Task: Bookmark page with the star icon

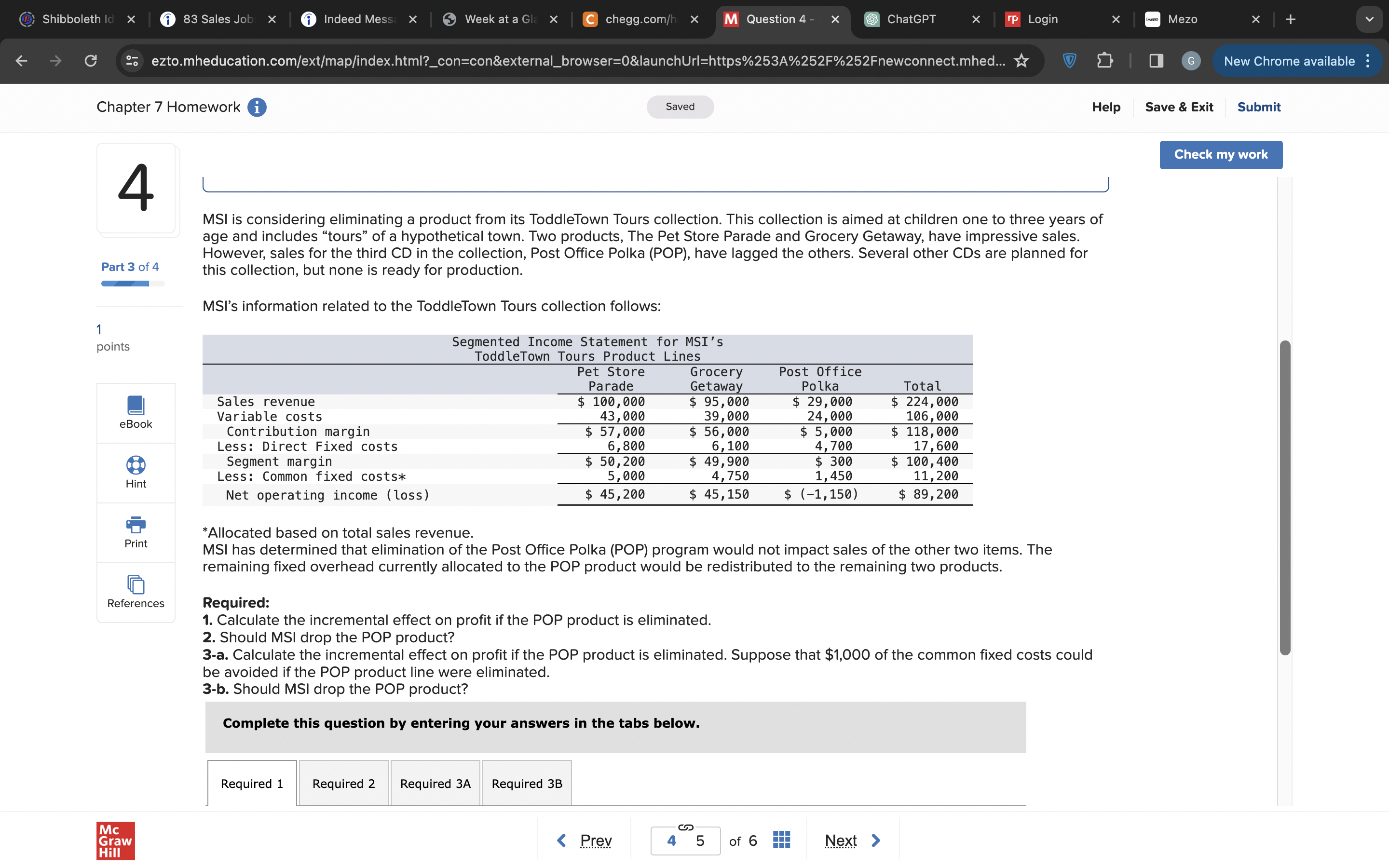Action: [1021, 61]
